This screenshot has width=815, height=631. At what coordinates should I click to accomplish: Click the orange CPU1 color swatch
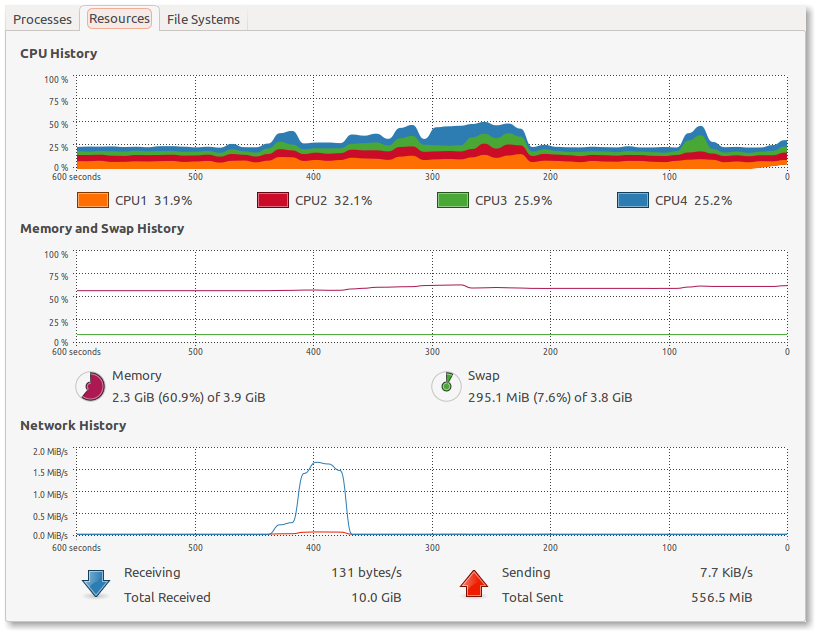[93, 200]
